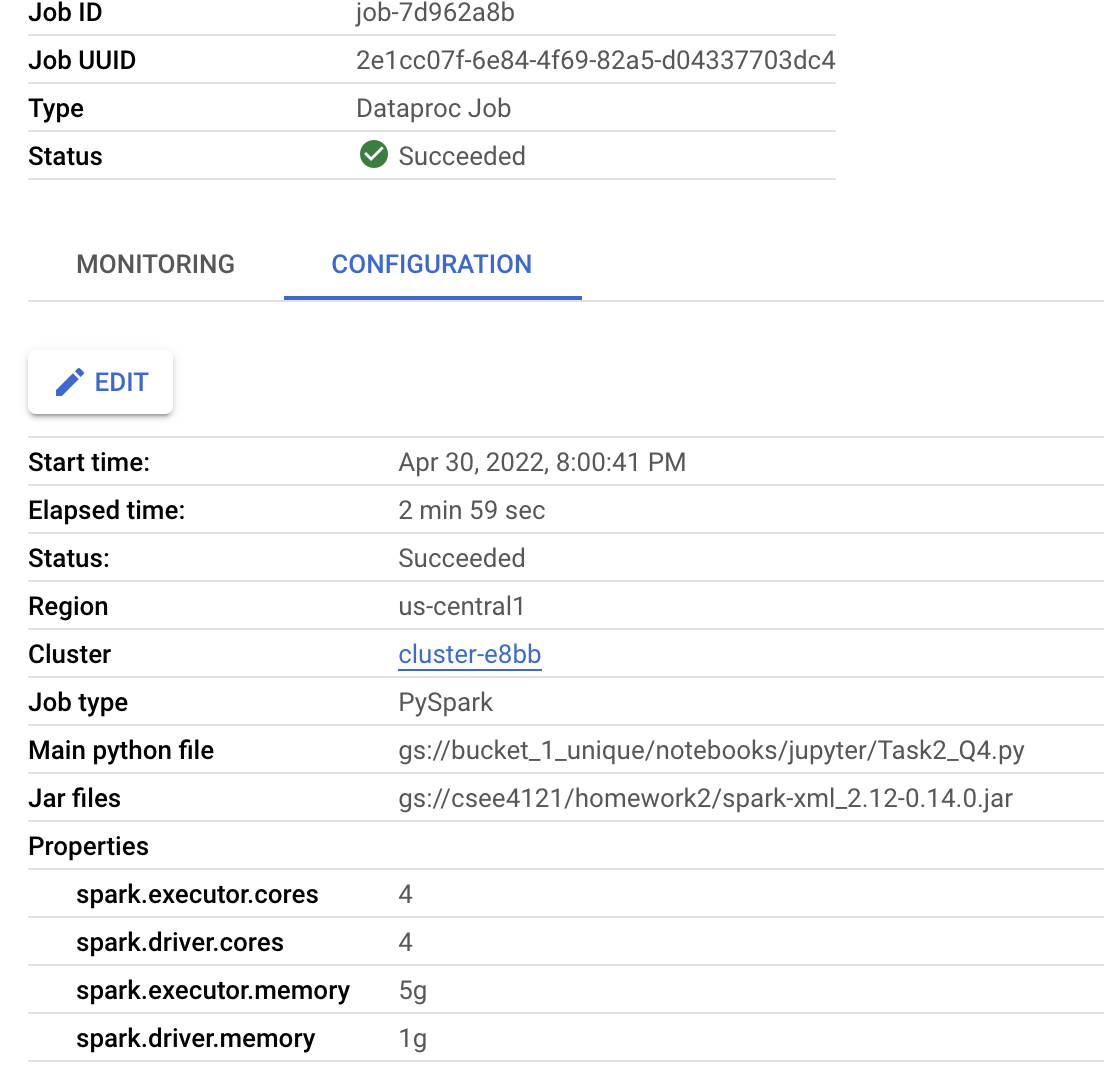Image resolution: width=1104 pixels, height=1066 pixels.
Task: Click the Job type value PySpark
Action: coord(446,703)
